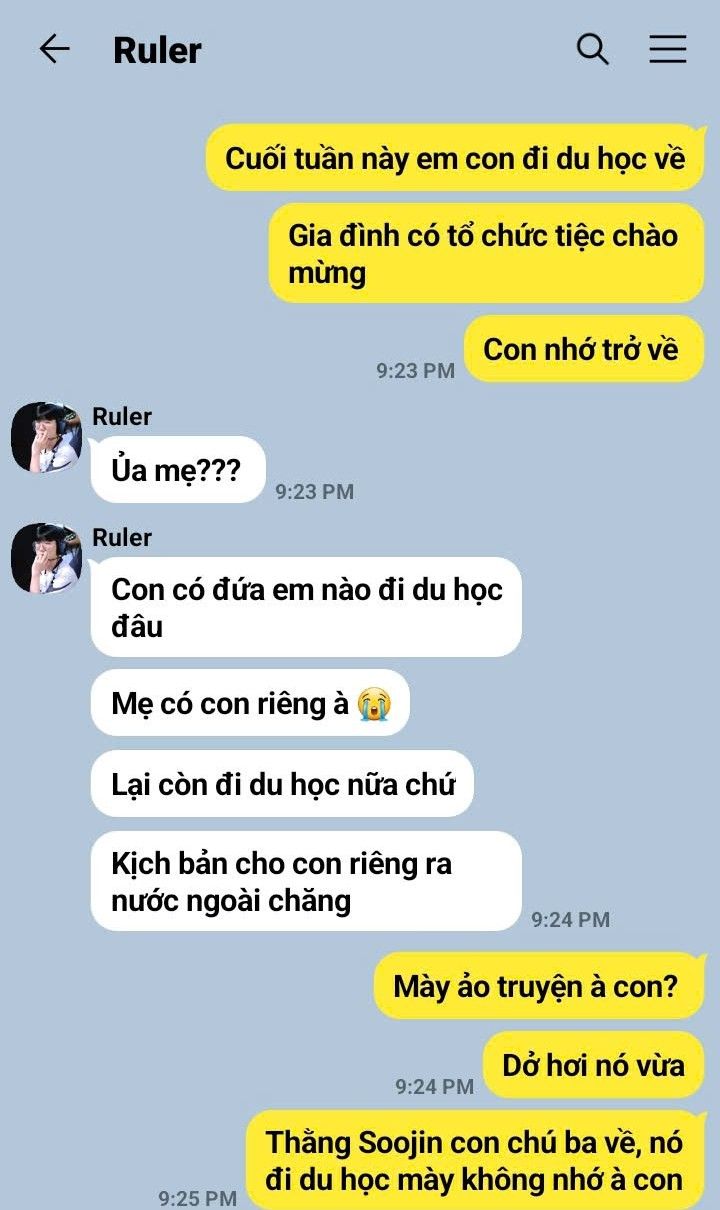The width and height of the screenshot is (720, 1210).
Task: Open the chat search magnifier
Action: [592, 48]
